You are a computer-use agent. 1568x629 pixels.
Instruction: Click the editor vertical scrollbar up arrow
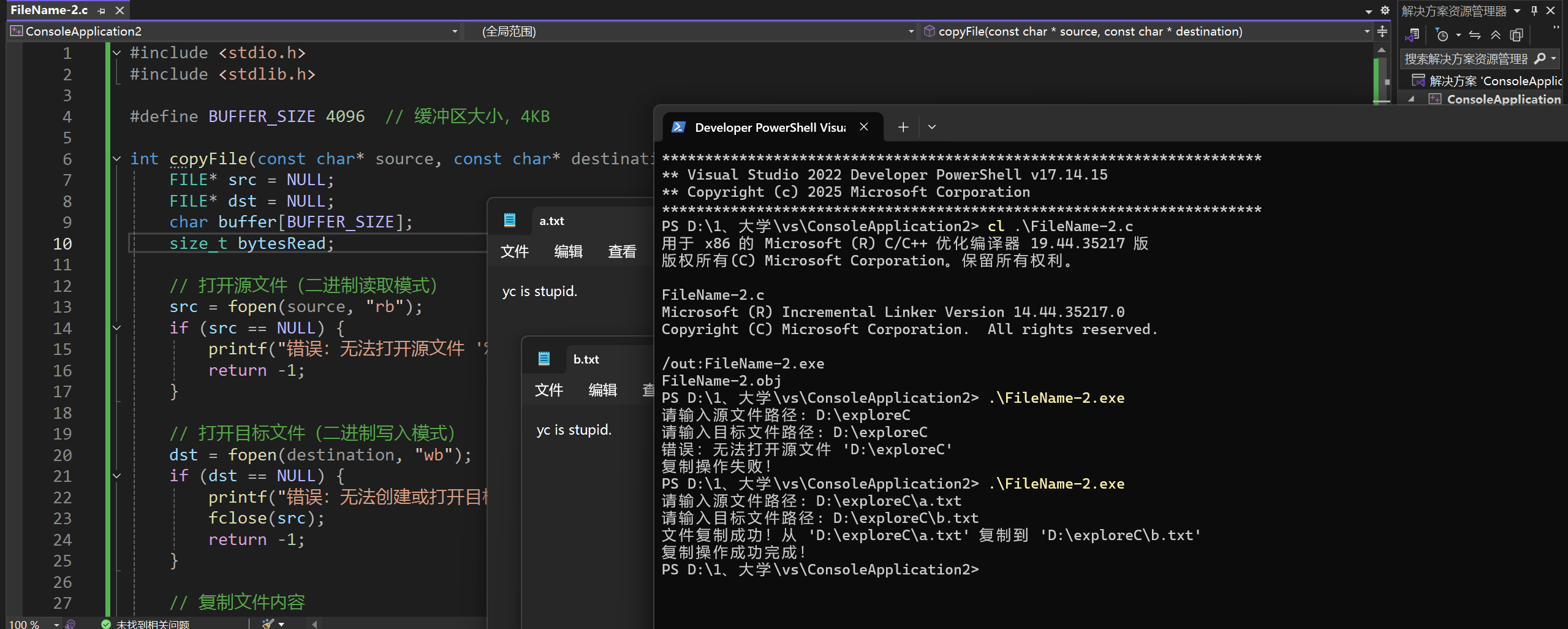pos(1381,50)
